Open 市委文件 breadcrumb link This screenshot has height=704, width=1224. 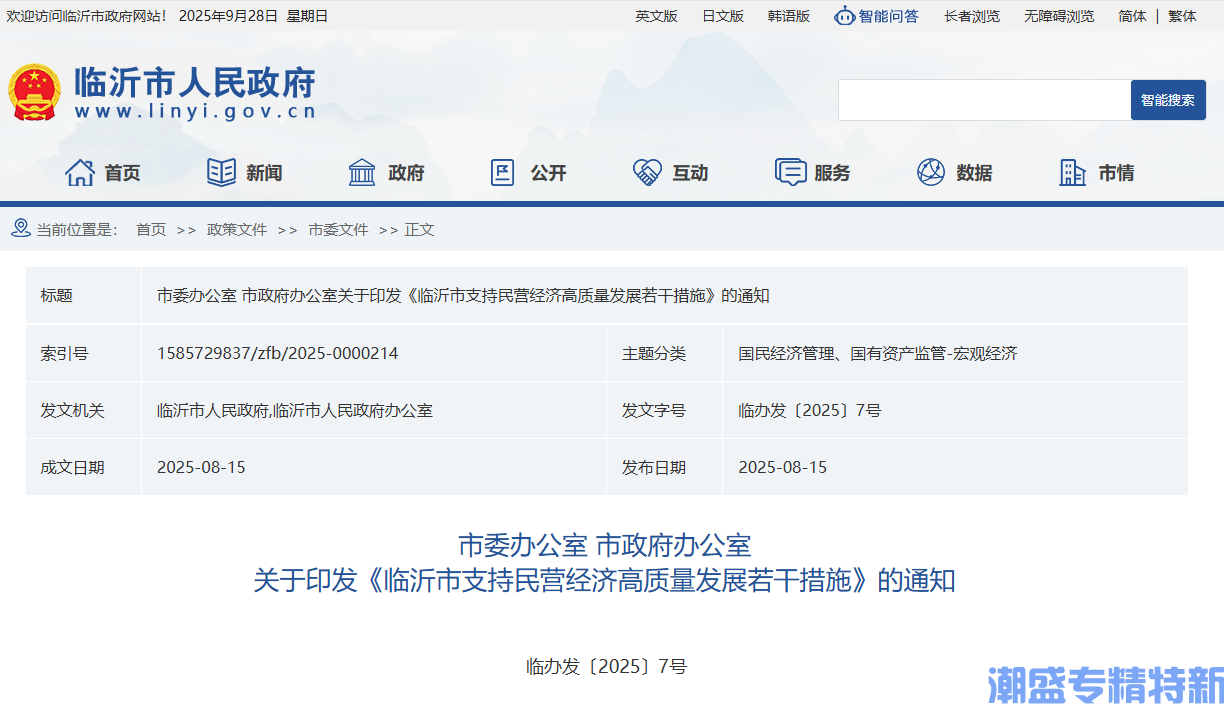pos(338,230)
